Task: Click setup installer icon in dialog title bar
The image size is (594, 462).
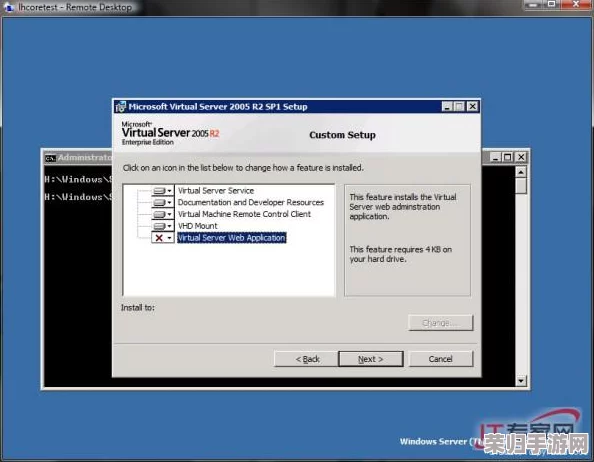Action: (120, 107)
